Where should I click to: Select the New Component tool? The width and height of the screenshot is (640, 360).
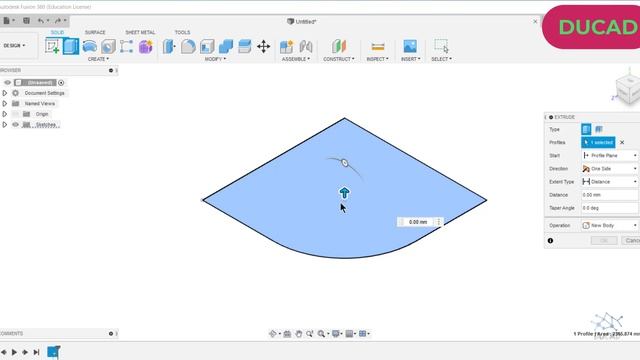(287, 47)
